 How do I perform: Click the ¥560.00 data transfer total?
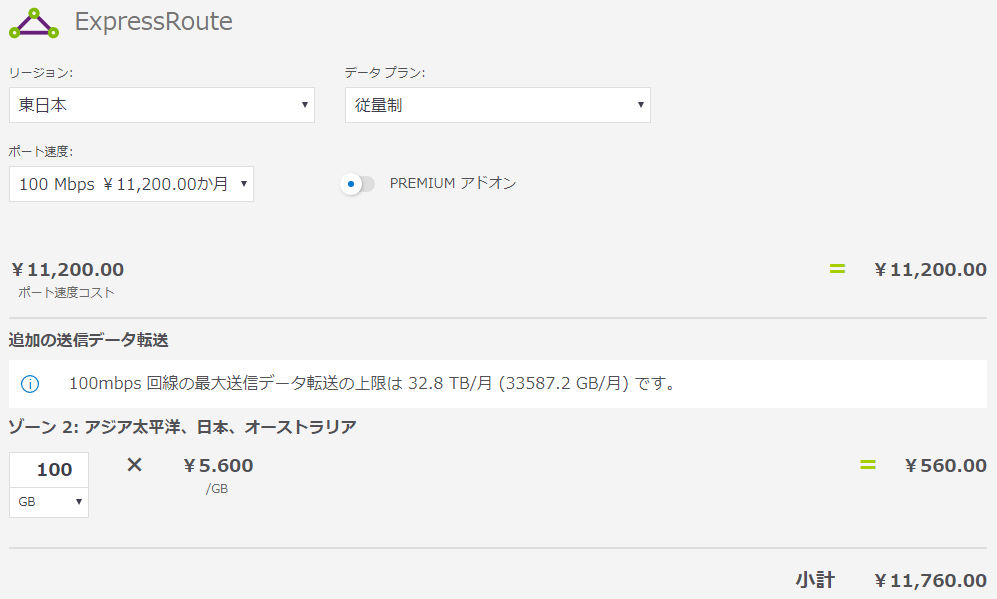[945, 466]
